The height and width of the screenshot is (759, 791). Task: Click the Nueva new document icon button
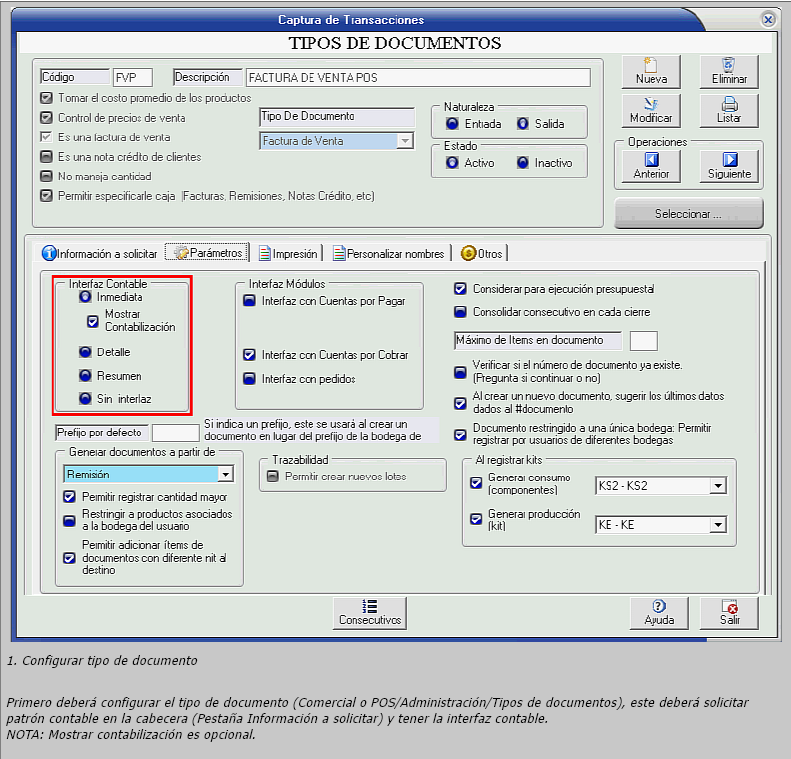651,71
